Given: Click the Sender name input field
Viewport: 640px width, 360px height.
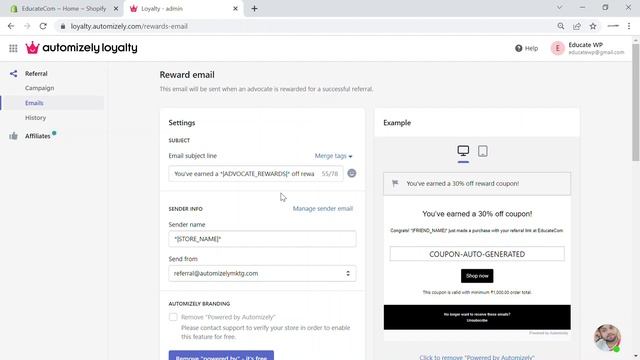Looking at the screenshot, I should [x=262, y=239].
